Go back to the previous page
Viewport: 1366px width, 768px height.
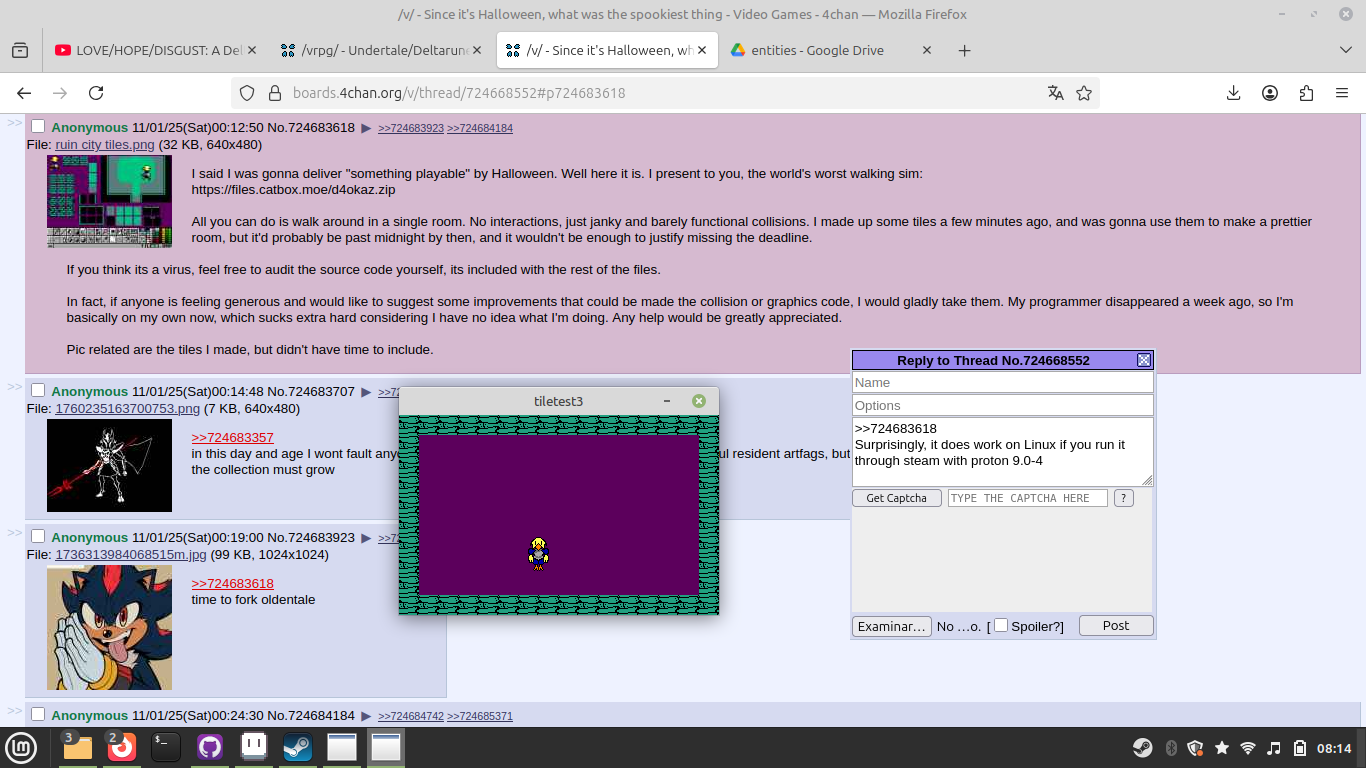[24, 93]
